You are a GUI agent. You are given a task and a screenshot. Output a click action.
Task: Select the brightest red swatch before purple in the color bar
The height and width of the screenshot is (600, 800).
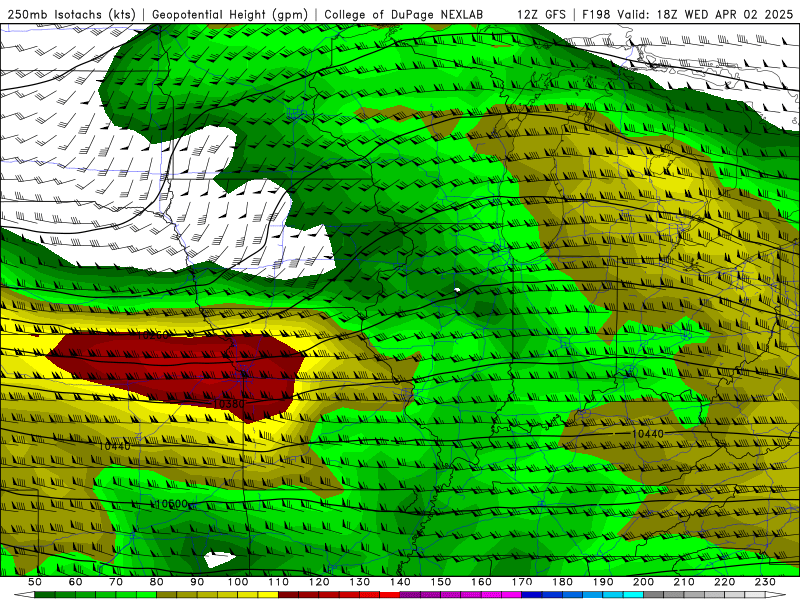click(390, 595)
